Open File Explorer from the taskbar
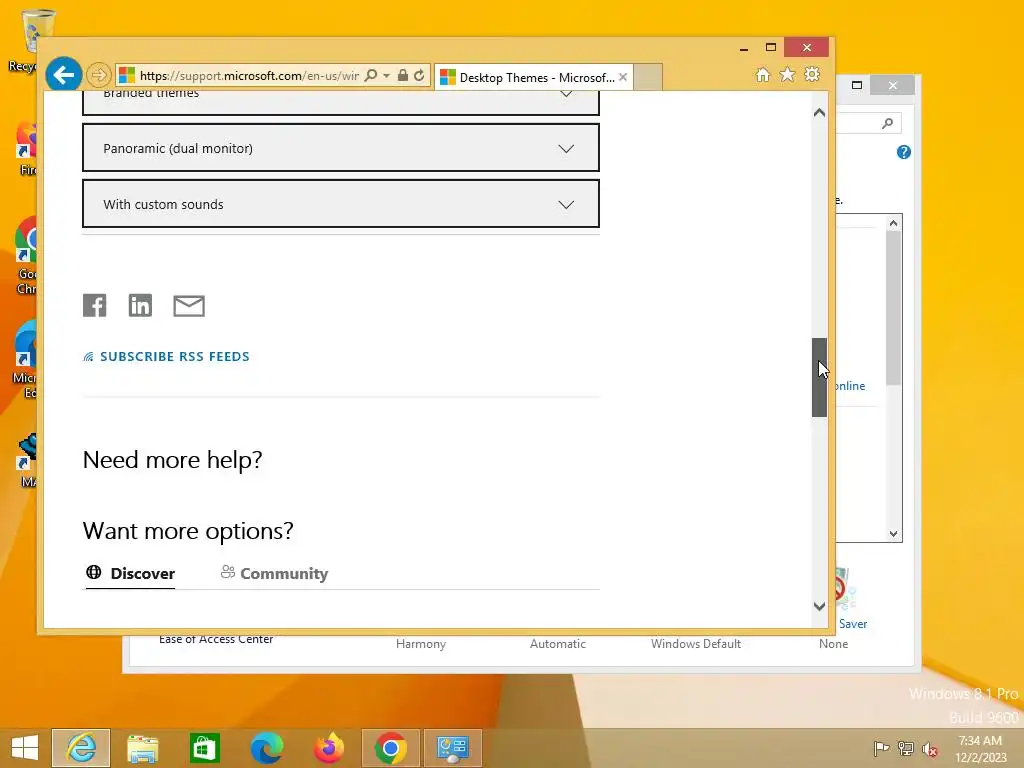1024x768 pixels. (x=142, y=748)
